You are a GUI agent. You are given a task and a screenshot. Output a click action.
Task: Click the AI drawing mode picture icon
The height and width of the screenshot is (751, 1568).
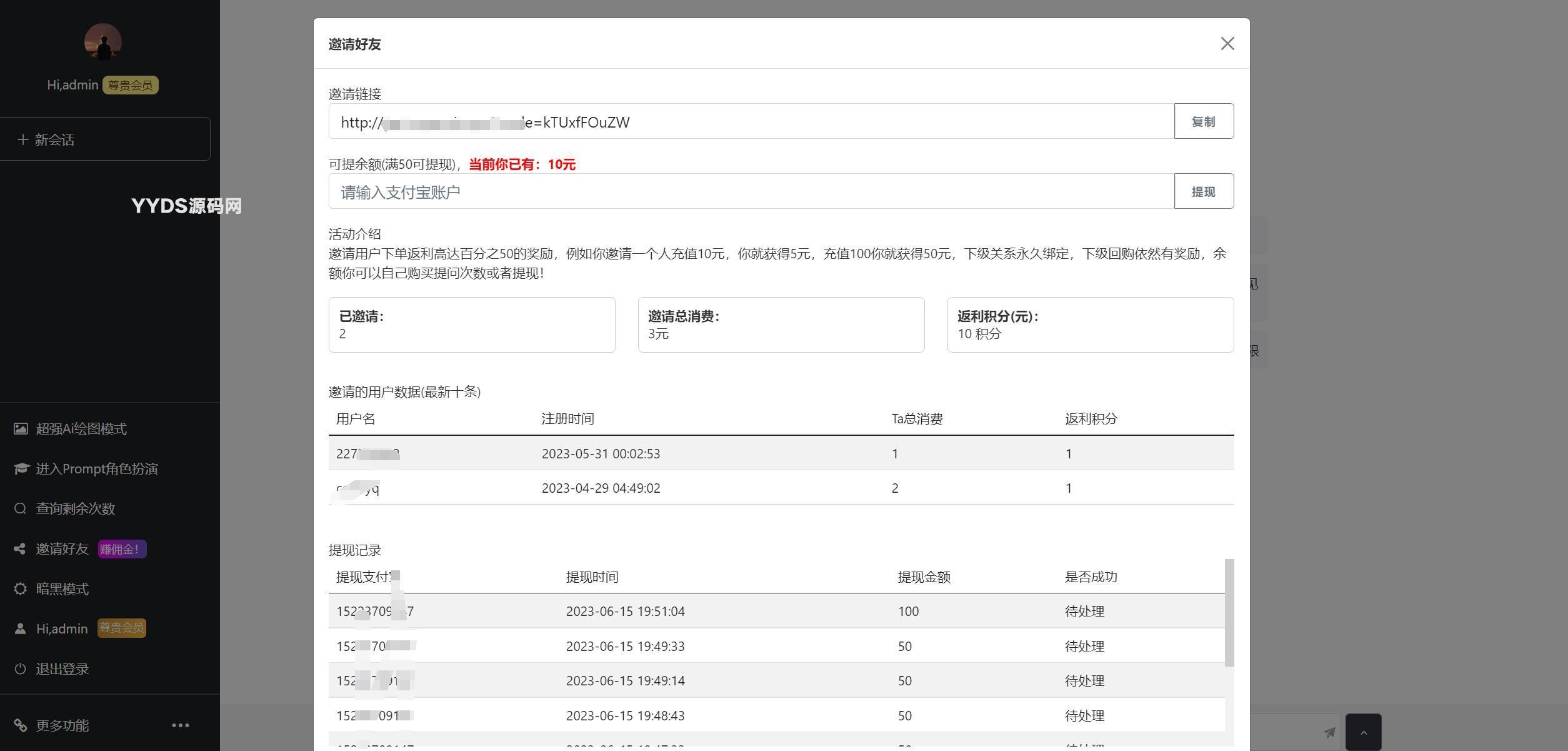(21, 428)
